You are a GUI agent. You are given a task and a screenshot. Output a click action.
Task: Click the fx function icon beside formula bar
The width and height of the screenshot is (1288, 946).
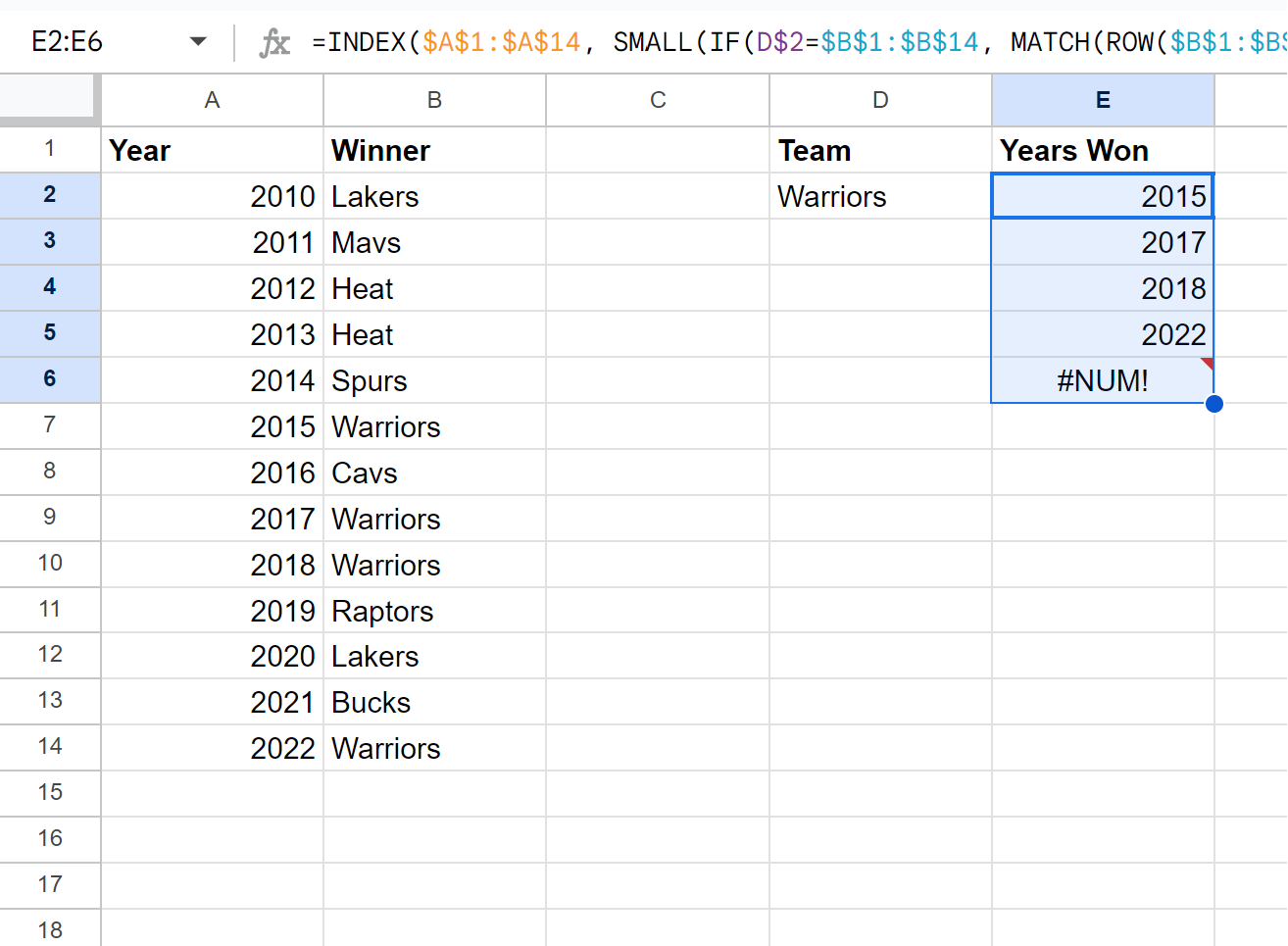click(x=274, y=41)
